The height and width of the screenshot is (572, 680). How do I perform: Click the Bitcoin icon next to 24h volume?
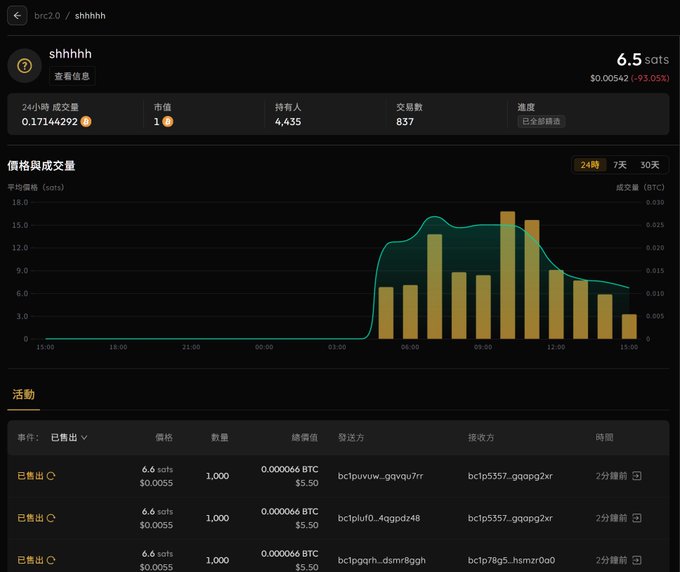86,121
